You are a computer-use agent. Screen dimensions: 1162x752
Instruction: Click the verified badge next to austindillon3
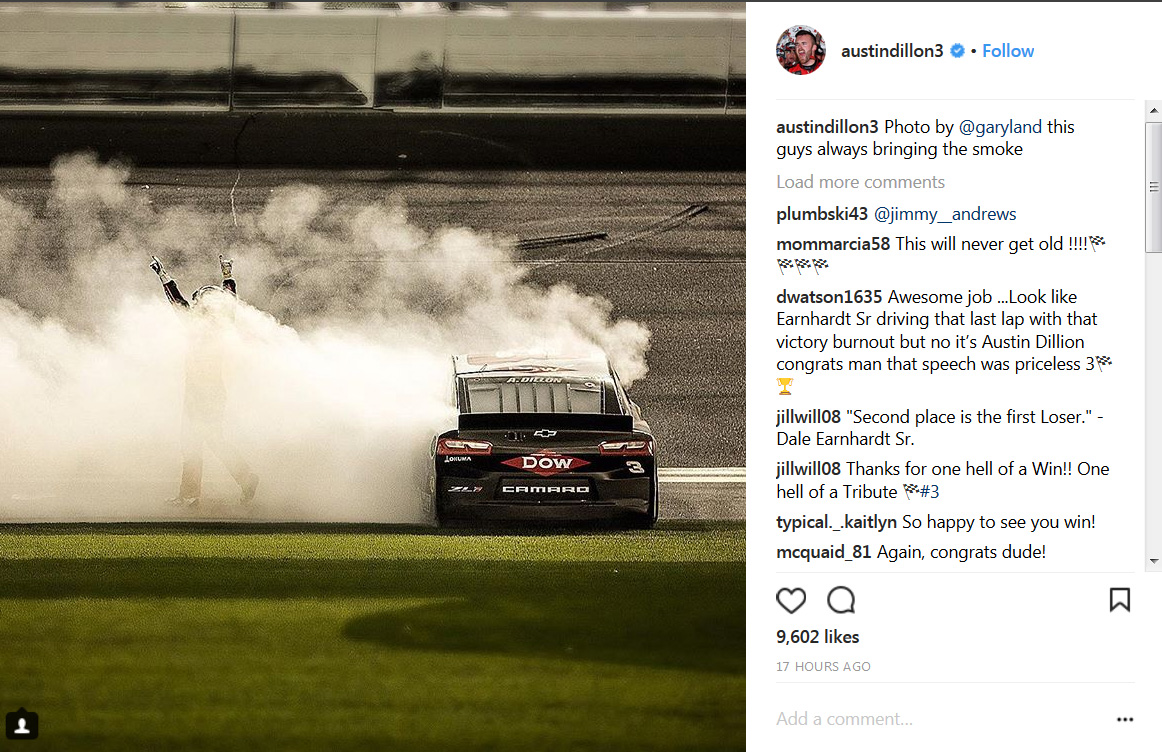tap(957, 50)
